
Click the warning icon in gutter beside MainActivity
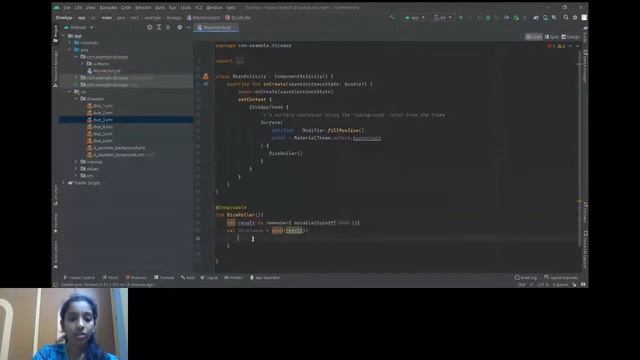(x=205, y=76)
